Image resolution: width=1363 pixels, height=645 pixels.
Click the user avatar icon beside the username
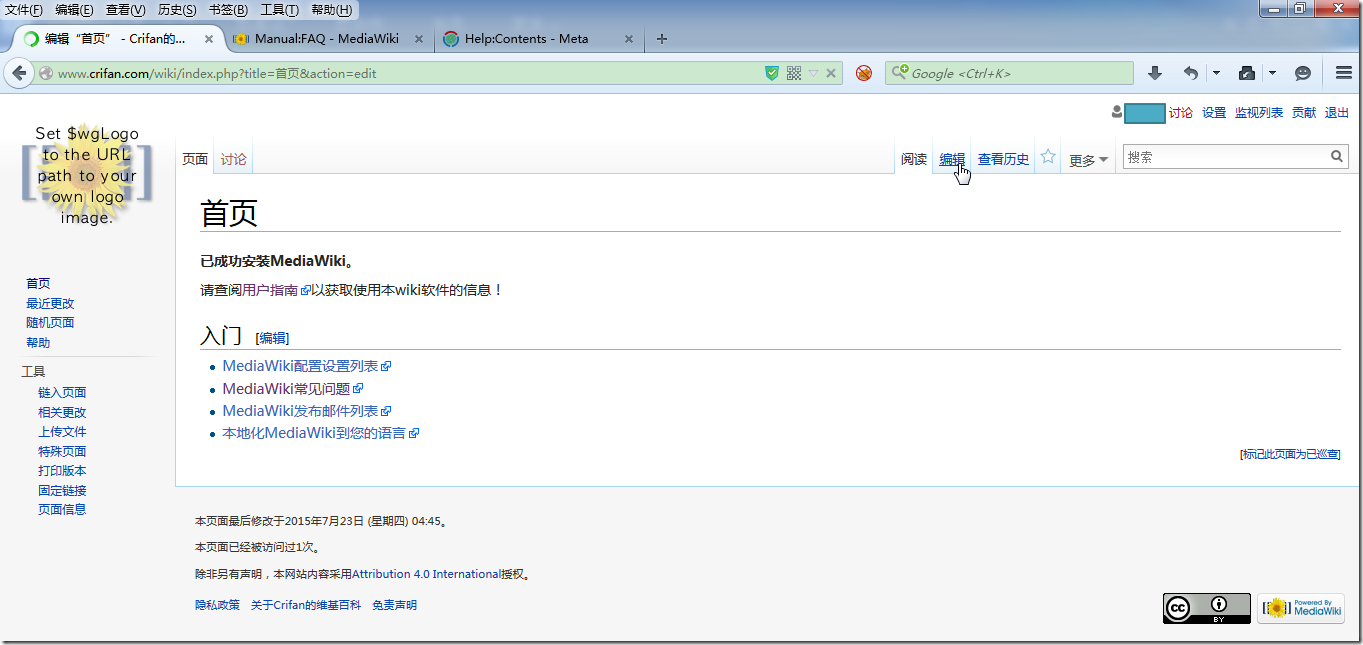1117,112
